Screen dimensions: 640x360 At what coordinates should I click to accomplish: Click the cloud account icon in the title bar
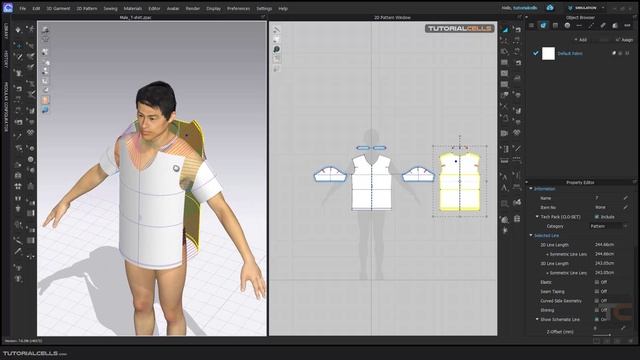pyautogui.click(x=550, y=8)
